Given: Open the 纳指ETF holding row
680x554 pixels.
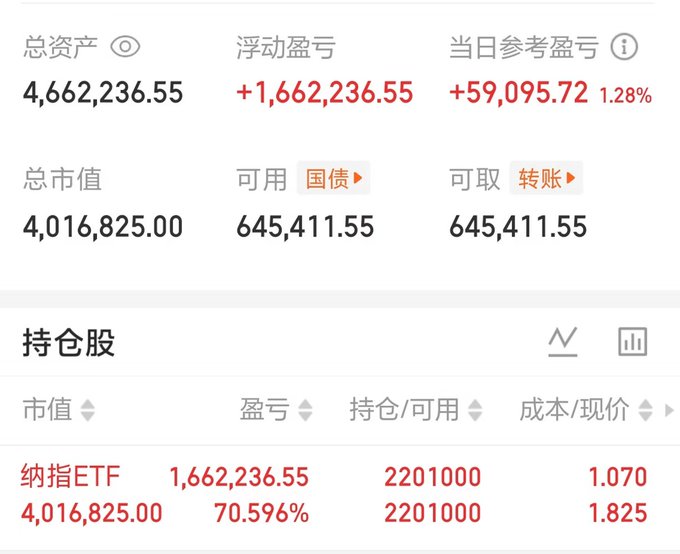Looking at the screenshot, I should point(340,495).
